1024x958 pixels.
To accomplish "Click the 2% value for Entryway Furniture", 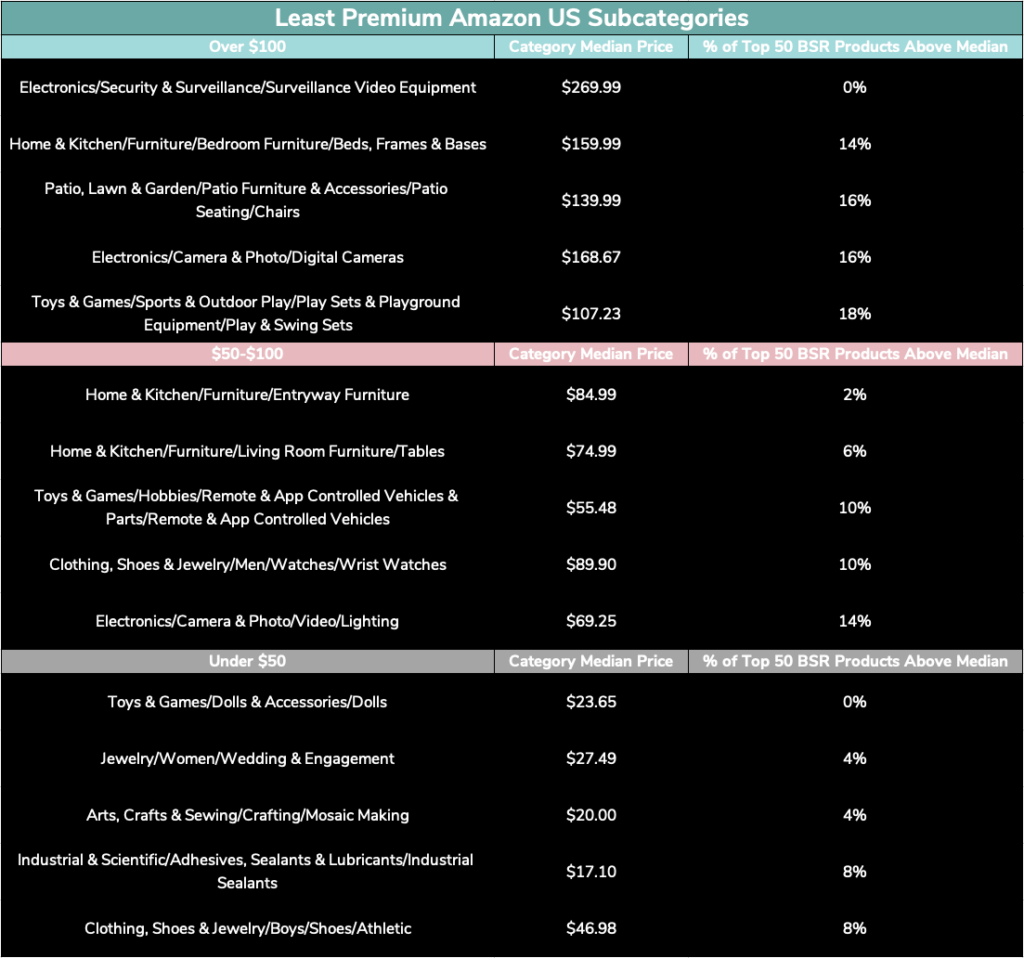I will pos(854,395).
